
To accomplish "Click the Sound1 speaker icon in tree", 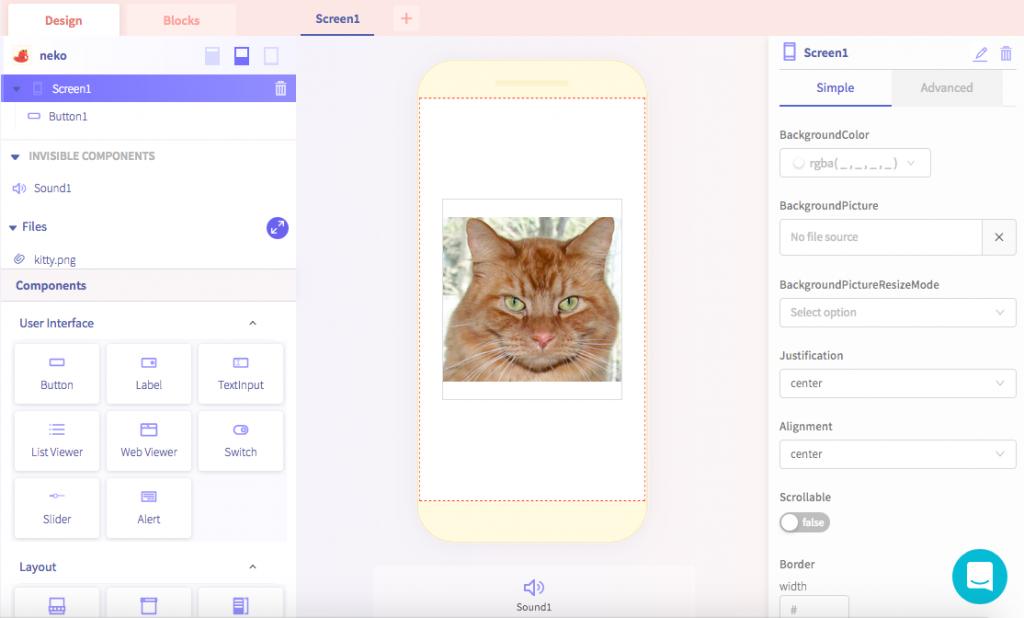I will pos(20,188).
